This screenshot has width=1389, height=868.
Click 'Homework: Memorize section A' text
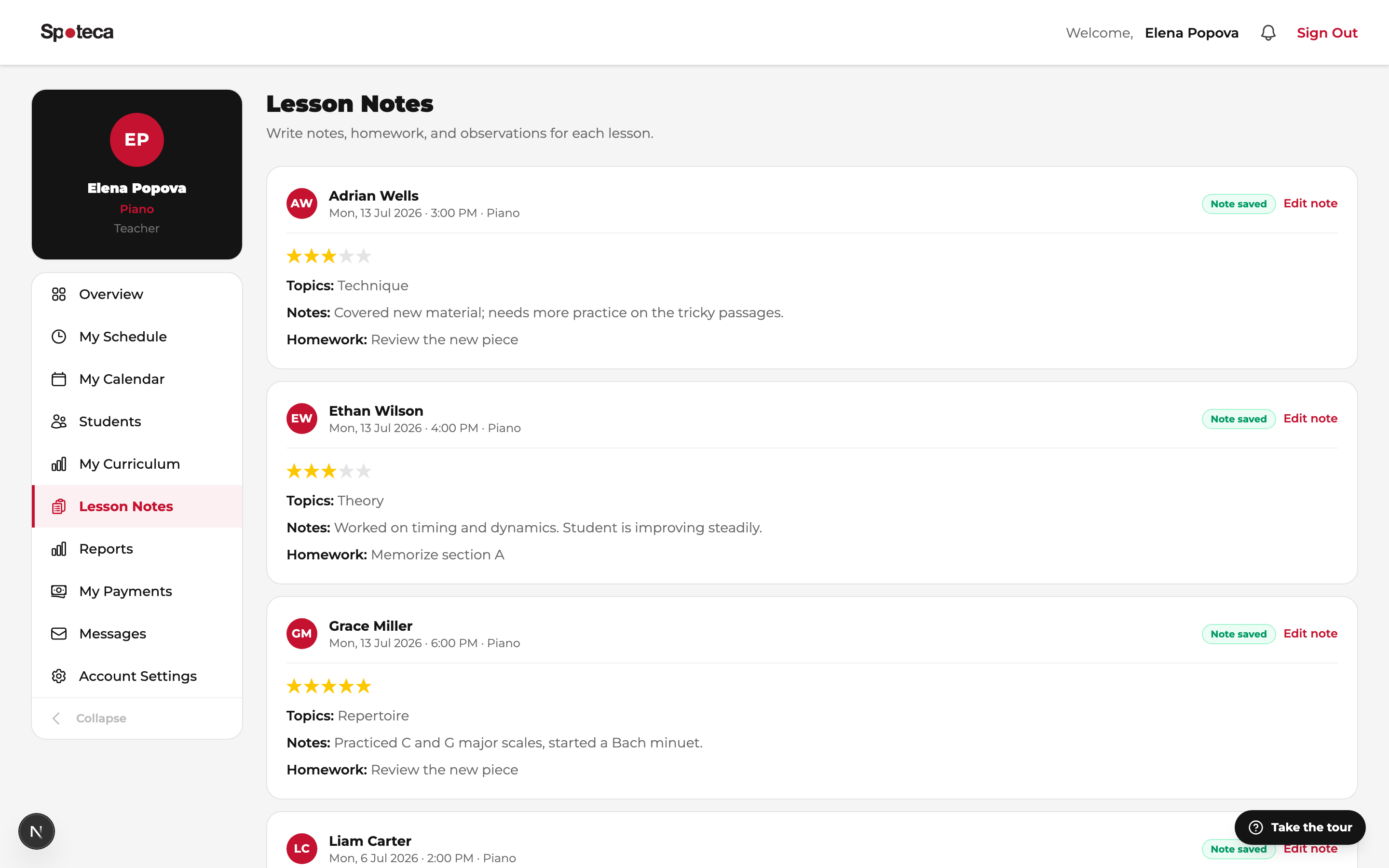tap(395, 555)
